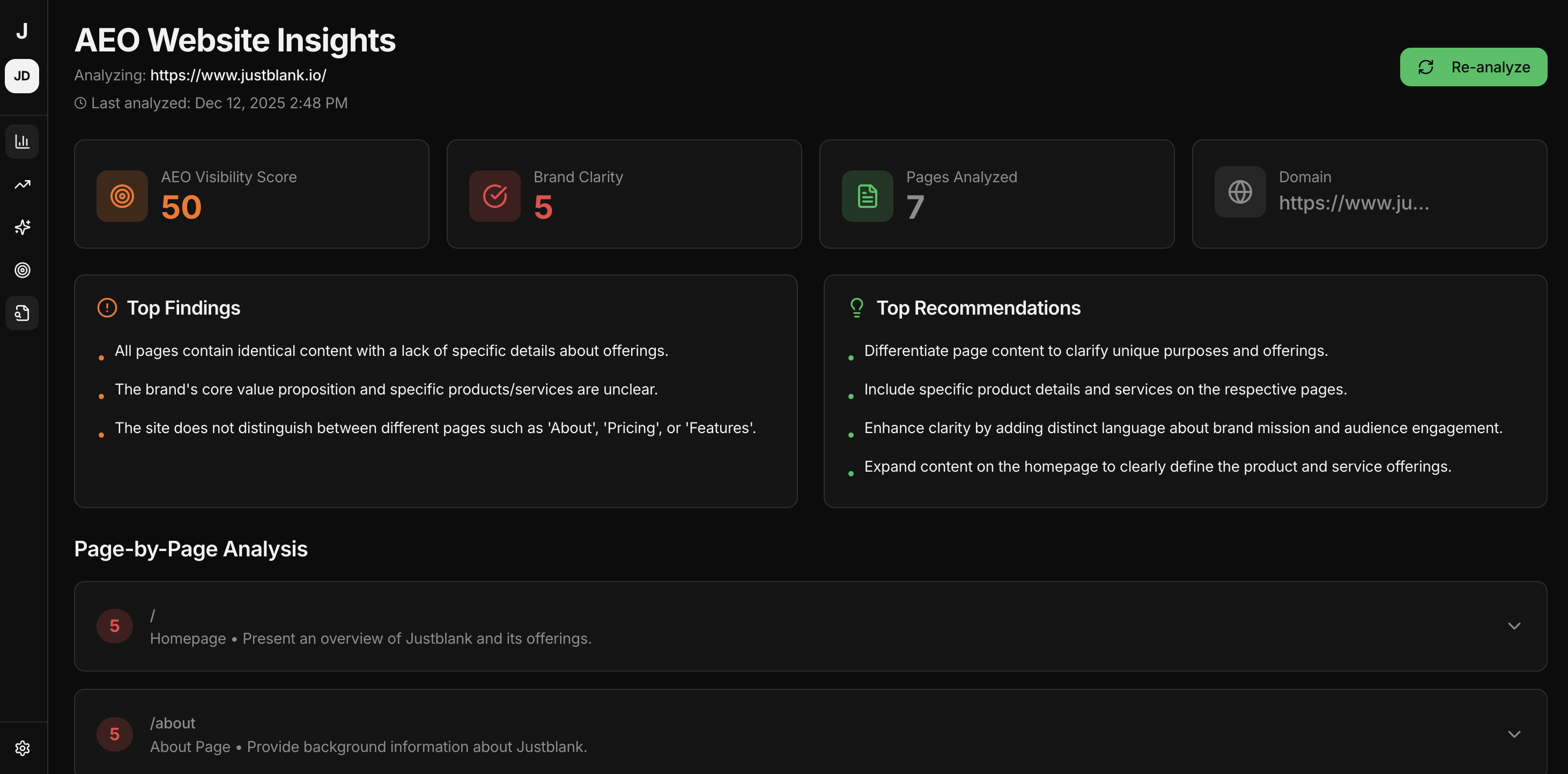This screenshot has width=1568, height=774.
Task: Click the orange AEO Visibility Score icon
Action: [122, 196]
